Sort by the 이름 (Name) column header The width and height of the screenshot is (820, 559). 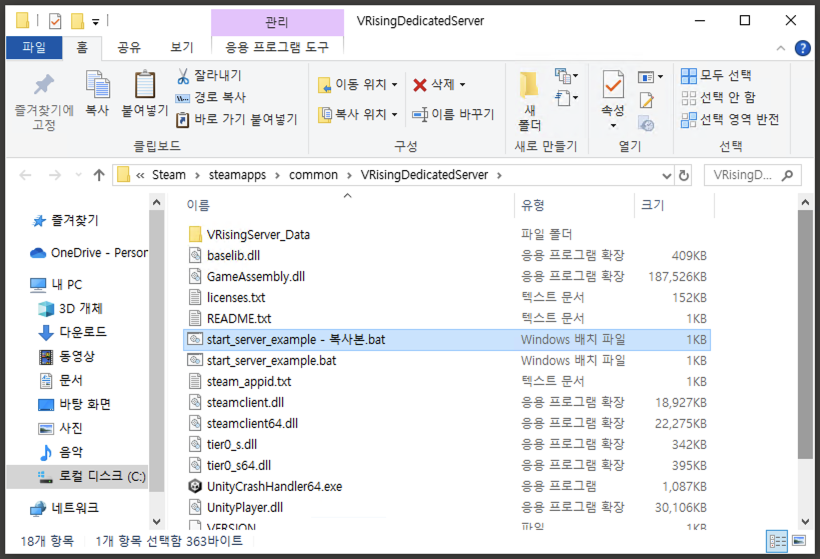198,205
